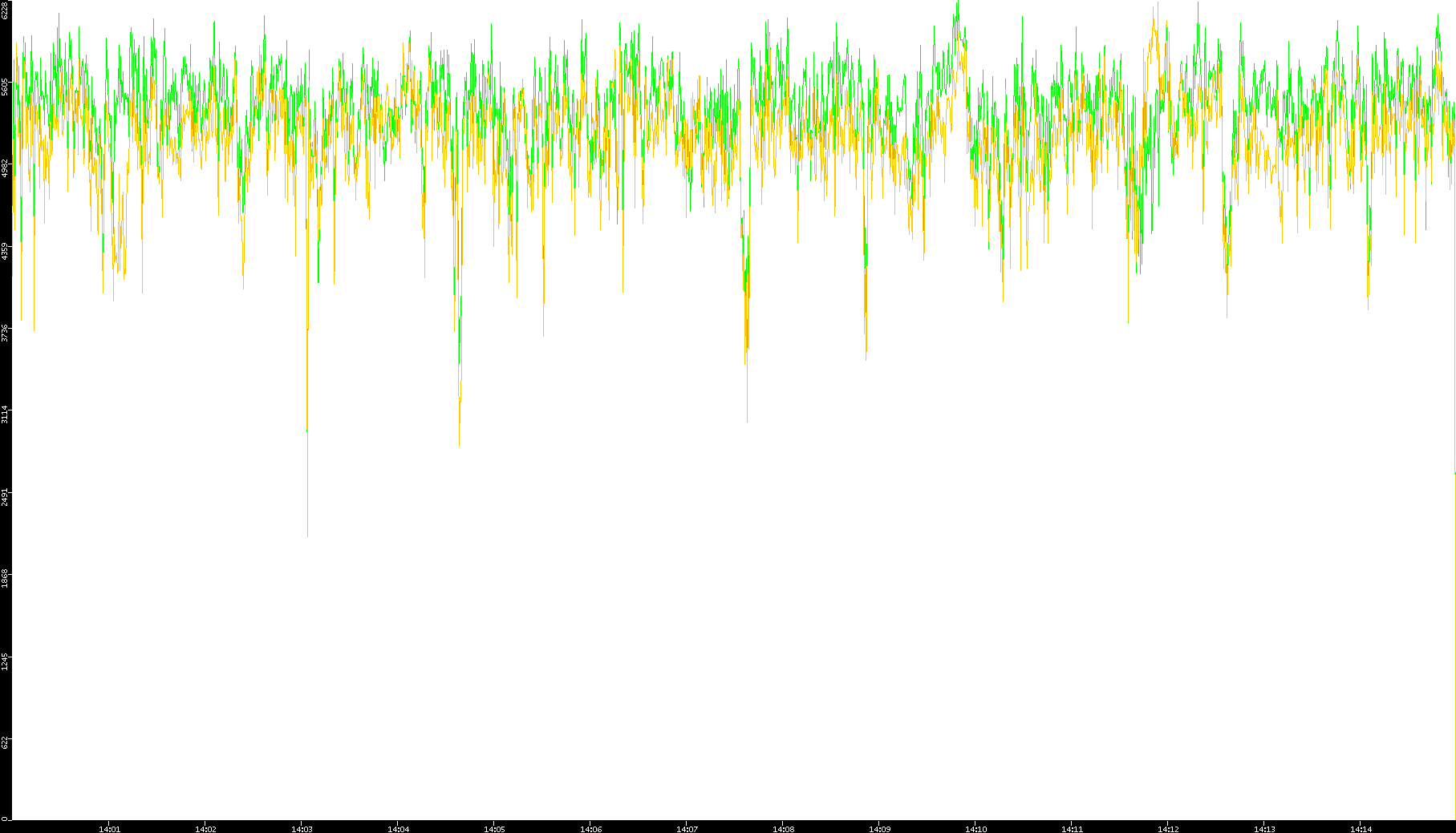Screen dimensions: 1456x833
Task: Click the 14:03 time axis label
Action: pyautogui.click(x=302, y=829)
